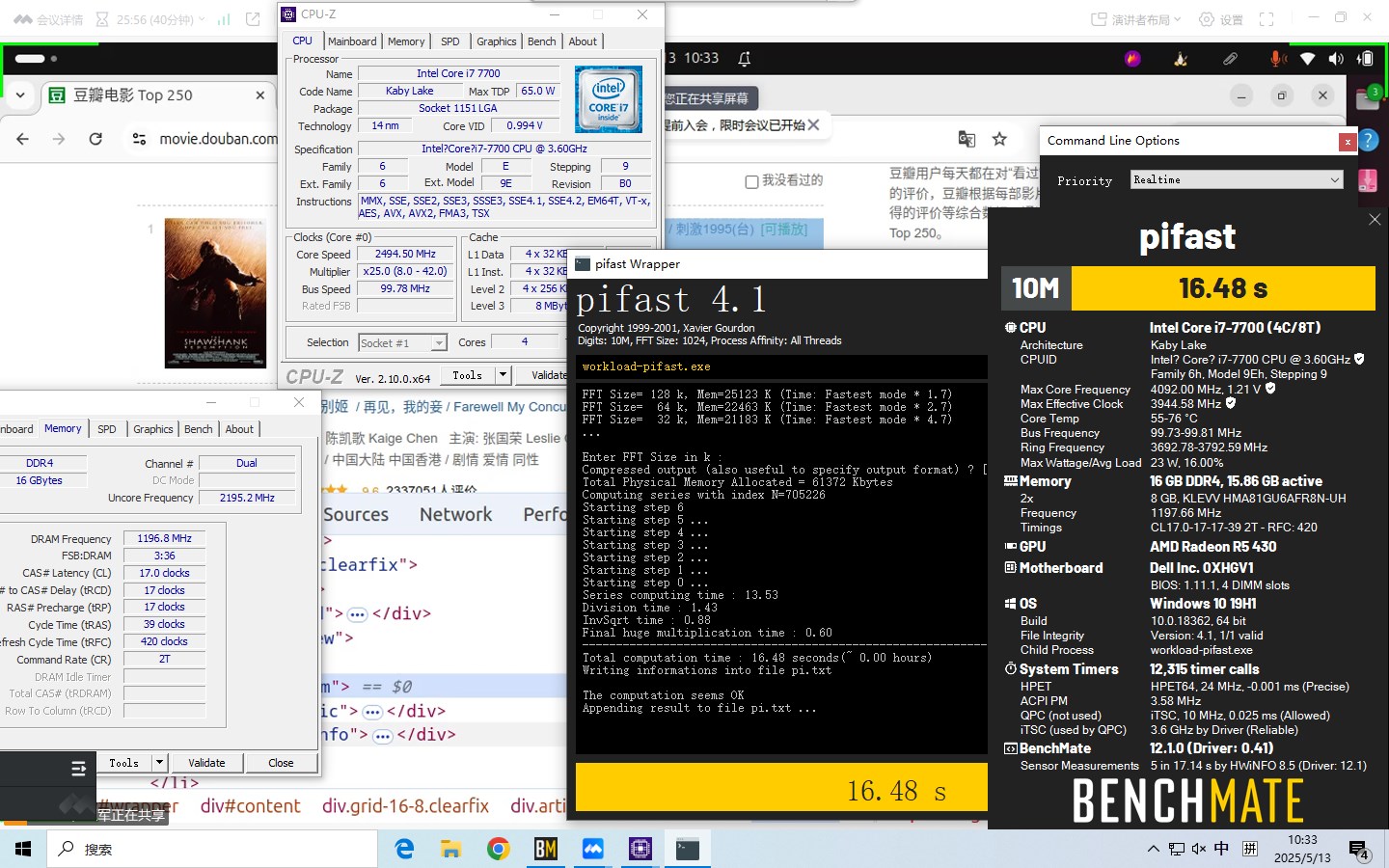
Task: Open the Graphics tab in top CPU-Z
Action: click(x=497, y=41)
